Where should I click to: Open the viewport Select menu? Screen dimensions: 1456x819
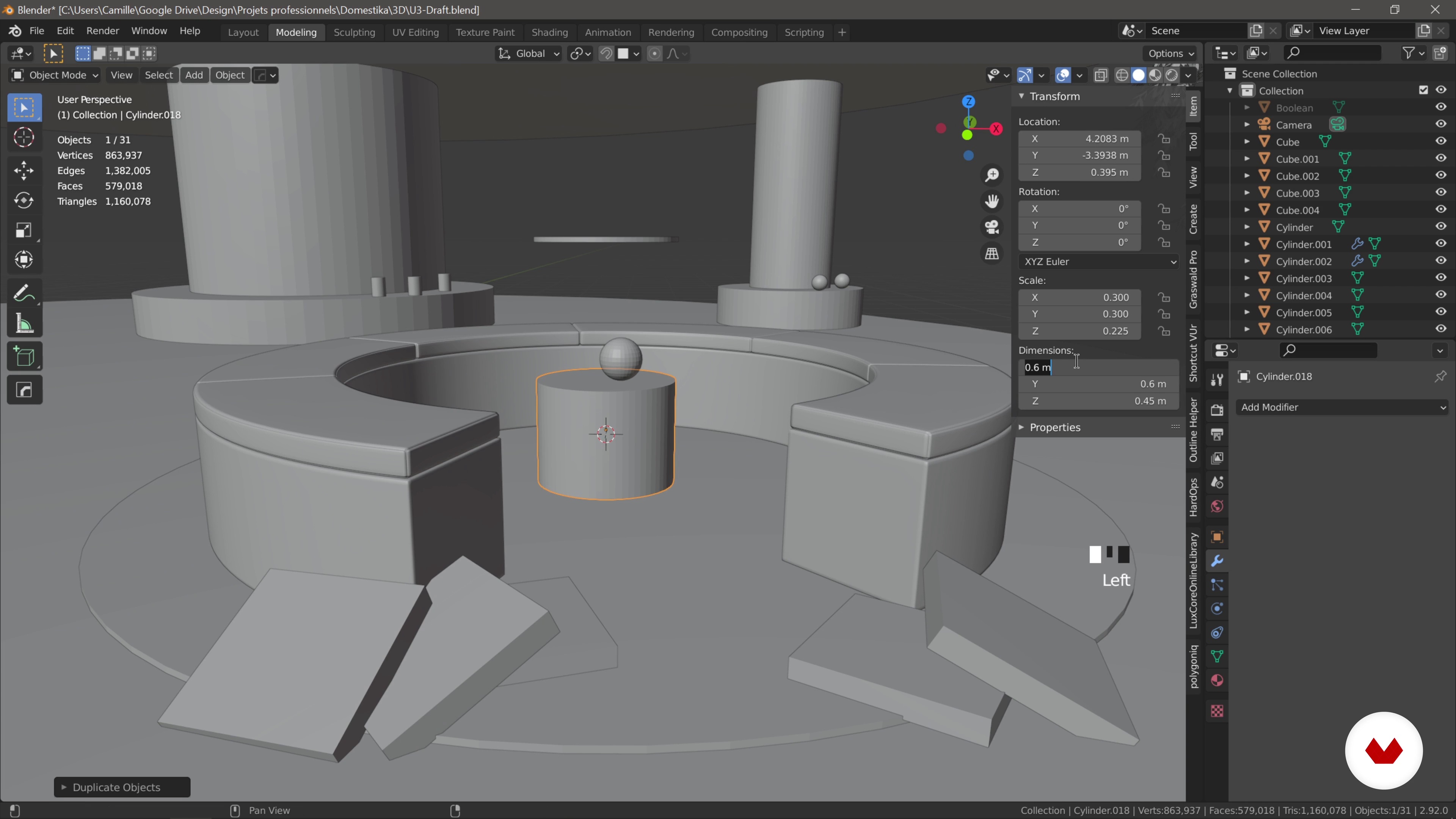tap(159, 75)
